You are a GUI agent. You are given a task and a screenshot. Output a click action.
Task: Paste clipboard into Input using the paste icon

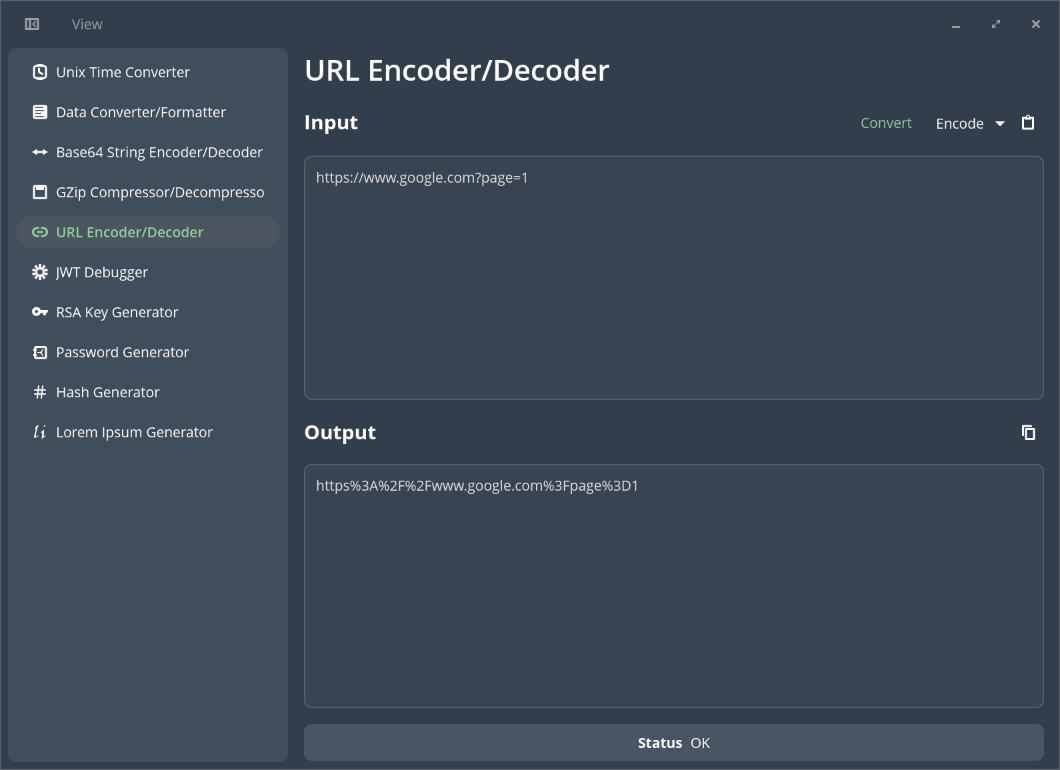point(1028,123)
